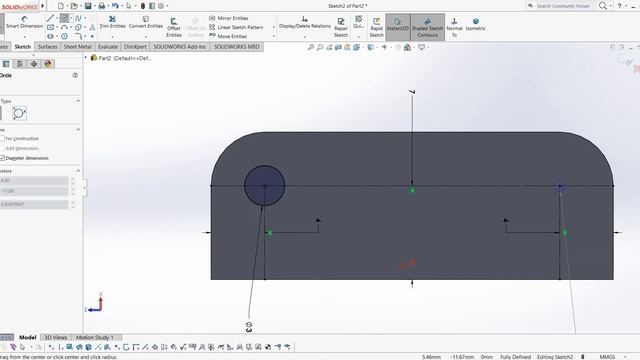Click the Print icon
Screen dimensions: 640x360
point(101,6)
